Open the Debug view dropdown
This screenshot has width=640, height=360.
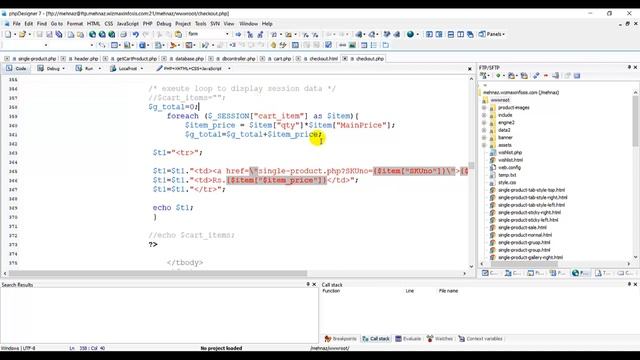pyautogui.click(x=63, y=69)
